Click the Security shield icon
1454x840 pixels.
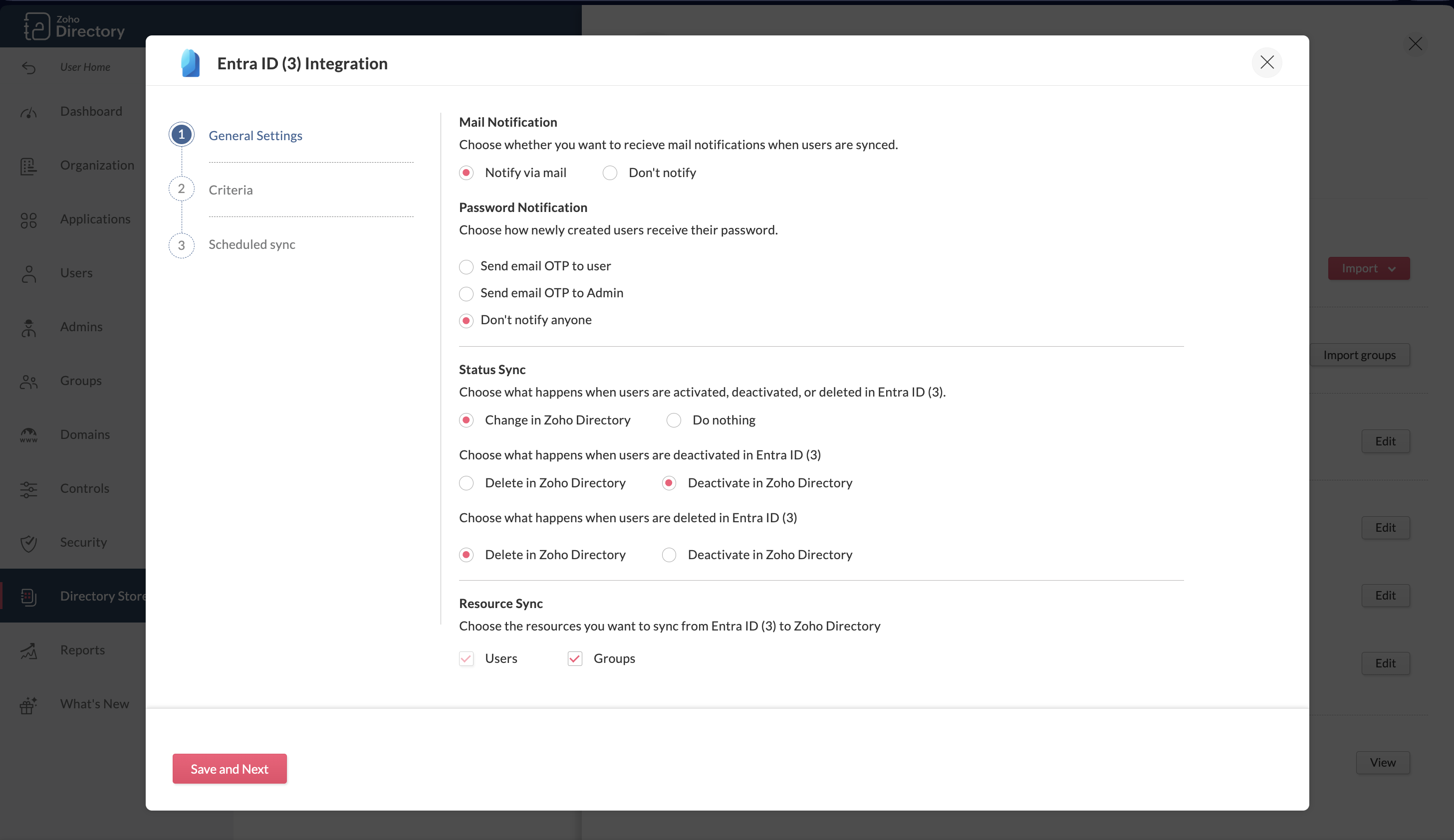pos(28,543)
